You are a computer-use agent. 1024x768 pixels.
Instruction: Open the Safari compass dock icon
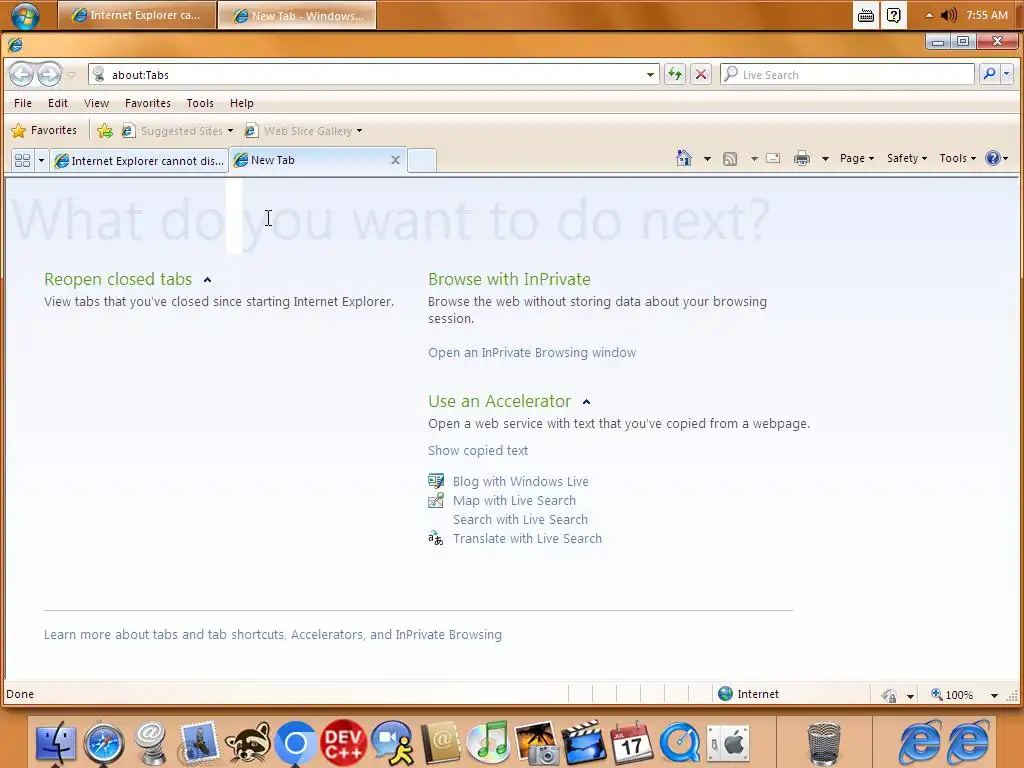click(103, 743)
